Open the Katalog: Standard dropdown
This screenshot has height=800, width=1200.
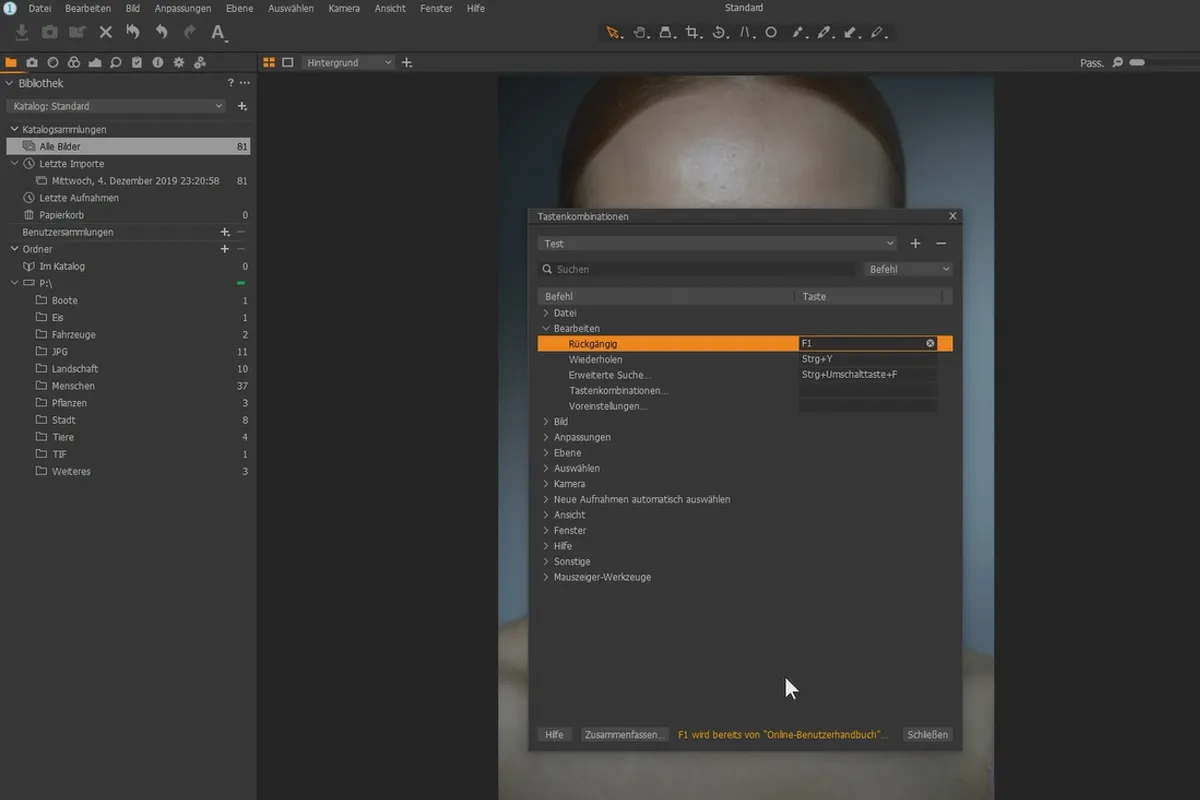point(116,106)
